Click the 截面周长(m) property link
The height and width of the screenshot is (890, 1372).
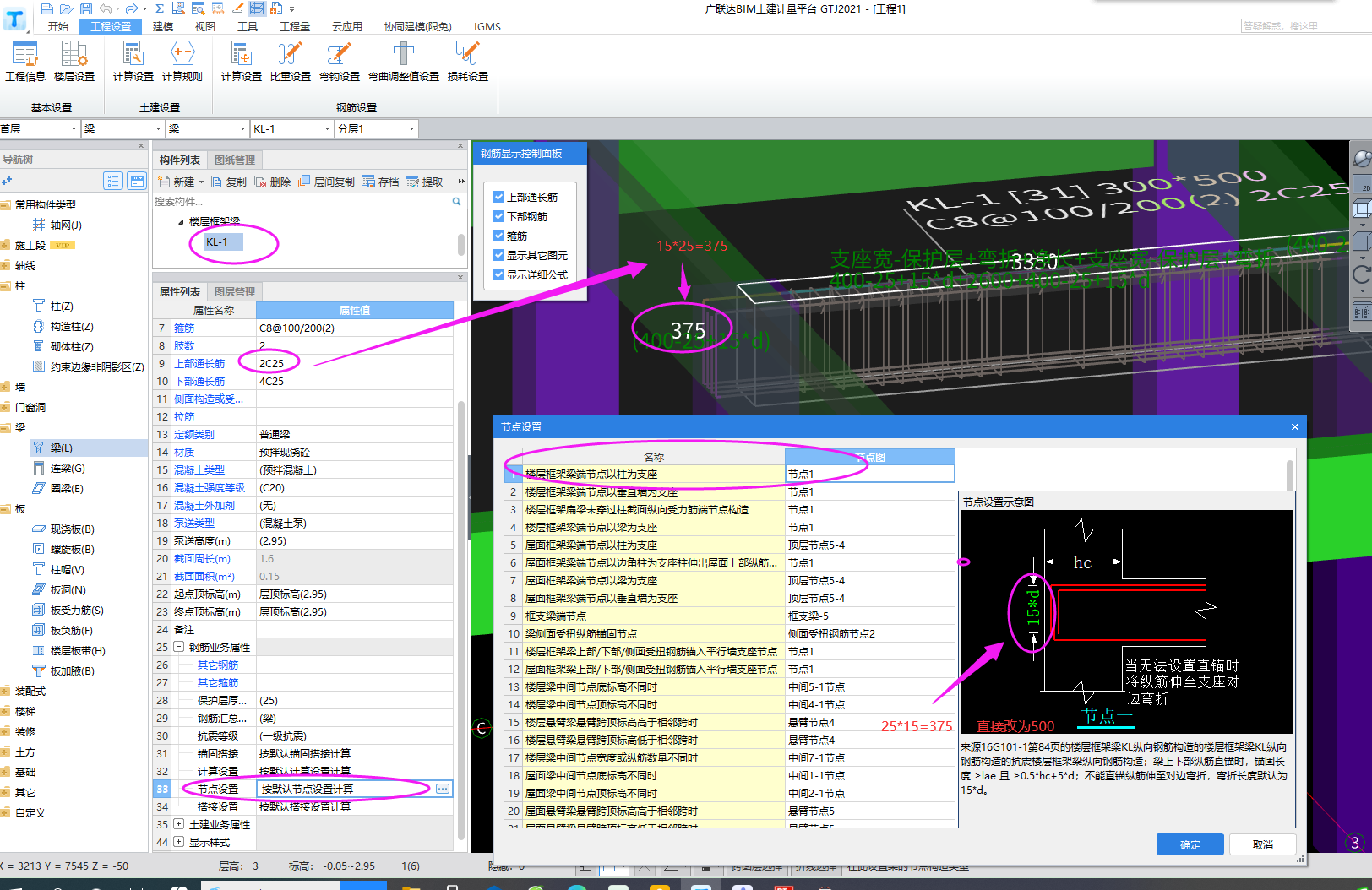click(202, 559)
